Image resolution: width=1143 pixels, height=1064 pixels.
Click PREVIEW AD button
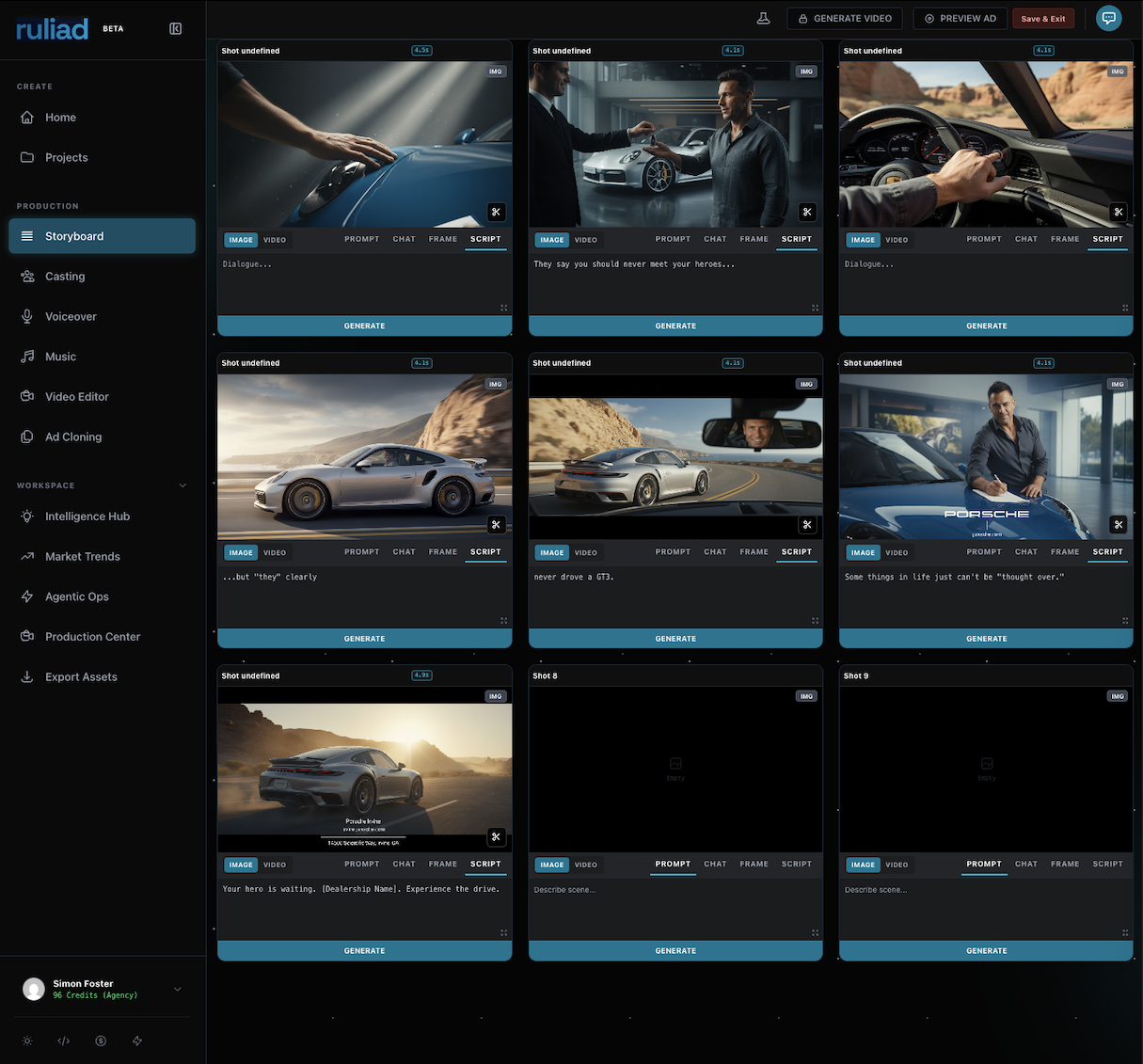pos(960,18)
